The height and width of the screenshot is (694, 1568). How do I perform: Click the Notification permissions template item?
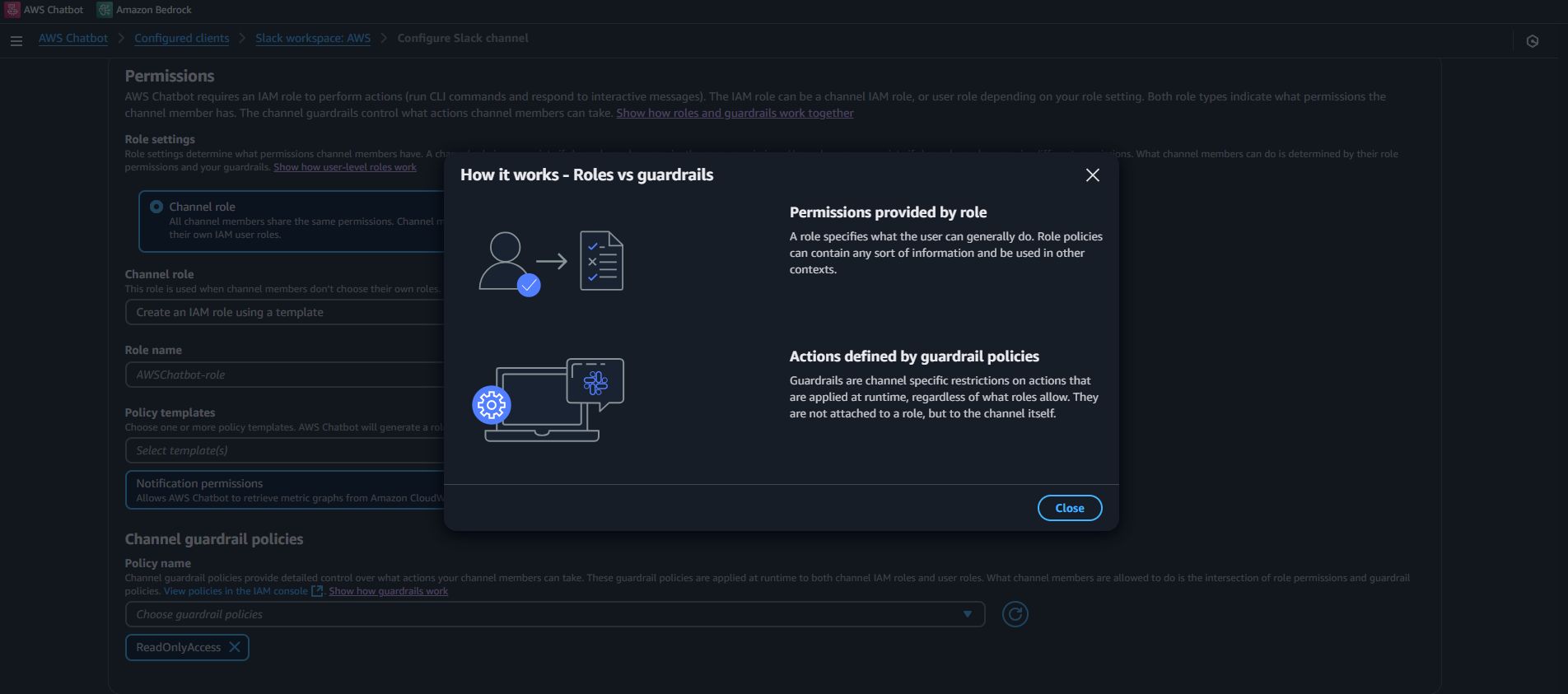[285, 490]
